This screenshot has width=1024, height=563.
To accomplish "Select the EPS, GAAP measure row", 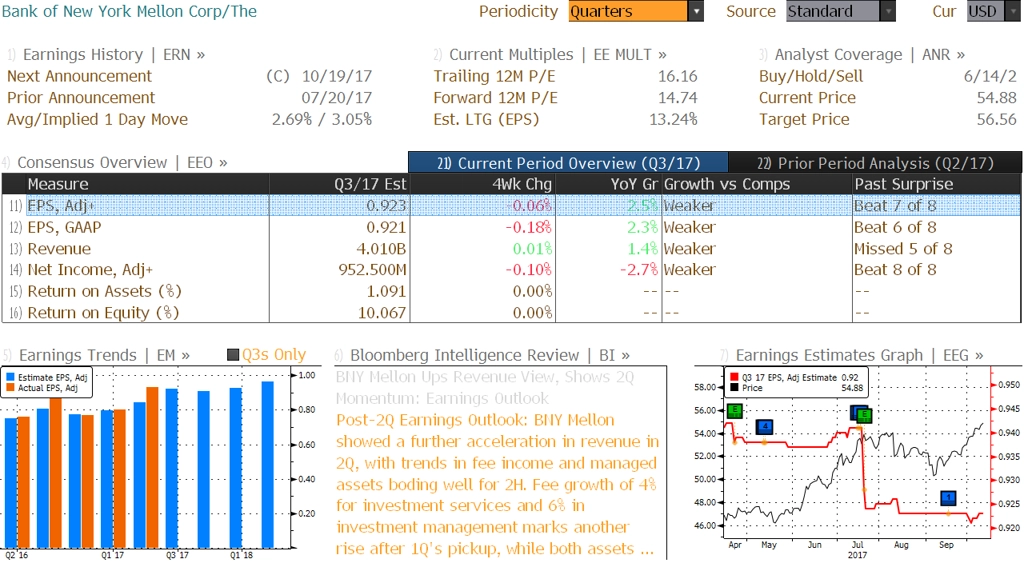I will [x=511, y=227].
